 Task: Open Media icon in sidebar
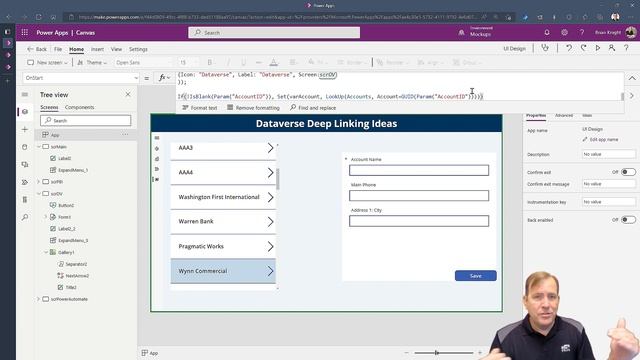(25, 164)
